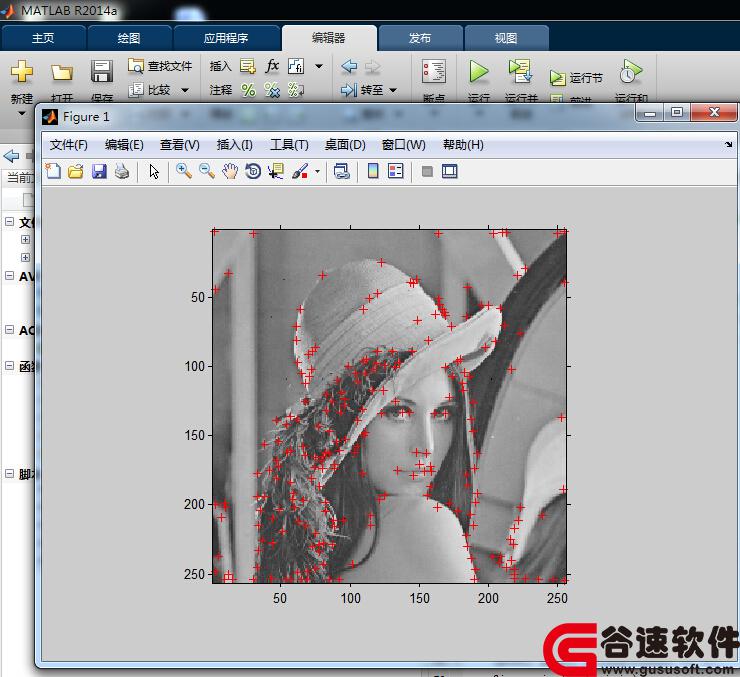Open the 比较 dropdown arrow
This screenshot has width=740, height=677.
pyautogui.click(x=185, y=90)
